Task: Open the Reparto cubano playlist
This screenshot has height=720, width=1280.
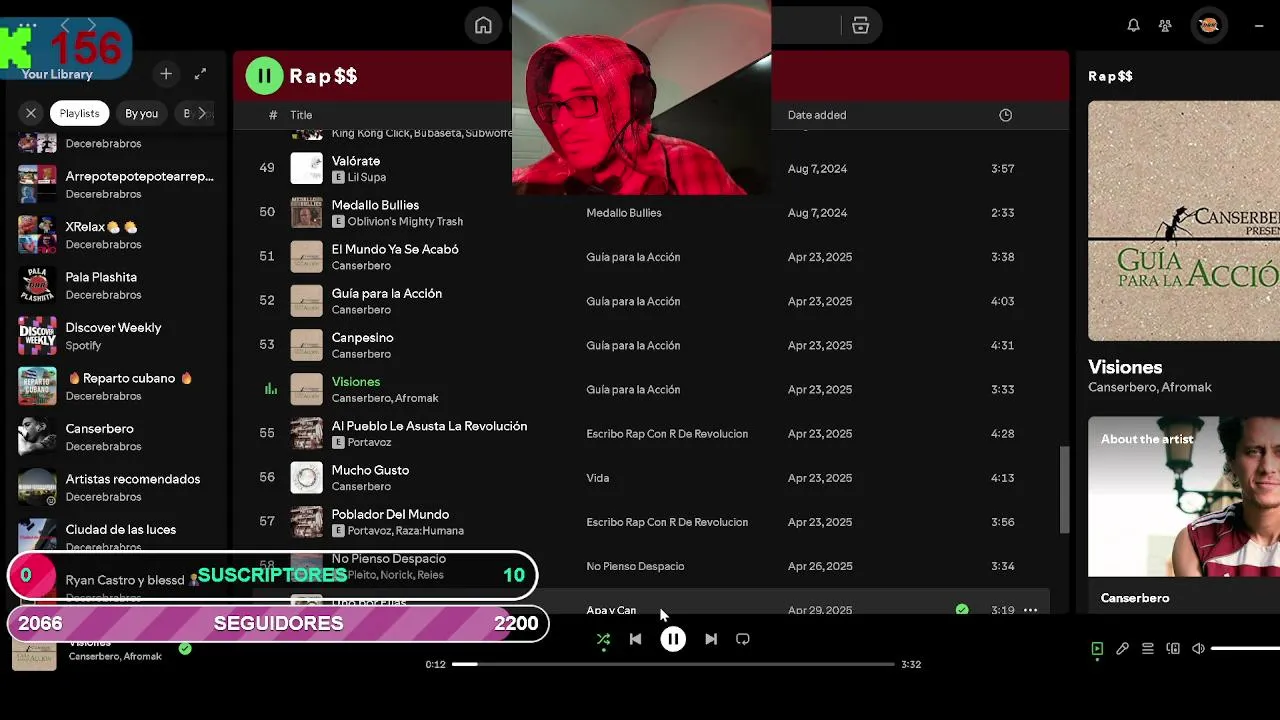Action: 118,386
